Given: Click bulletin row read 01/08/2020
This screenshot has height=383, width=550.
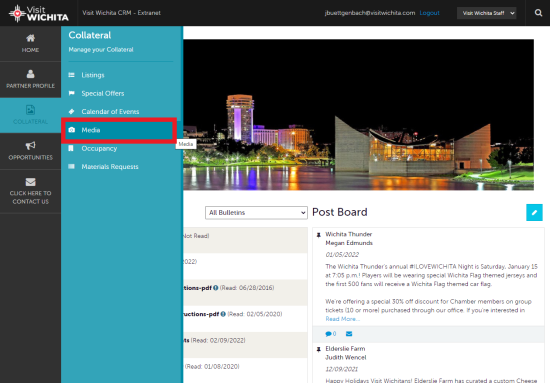Looking at the screenshot, I should click(245, 367).
